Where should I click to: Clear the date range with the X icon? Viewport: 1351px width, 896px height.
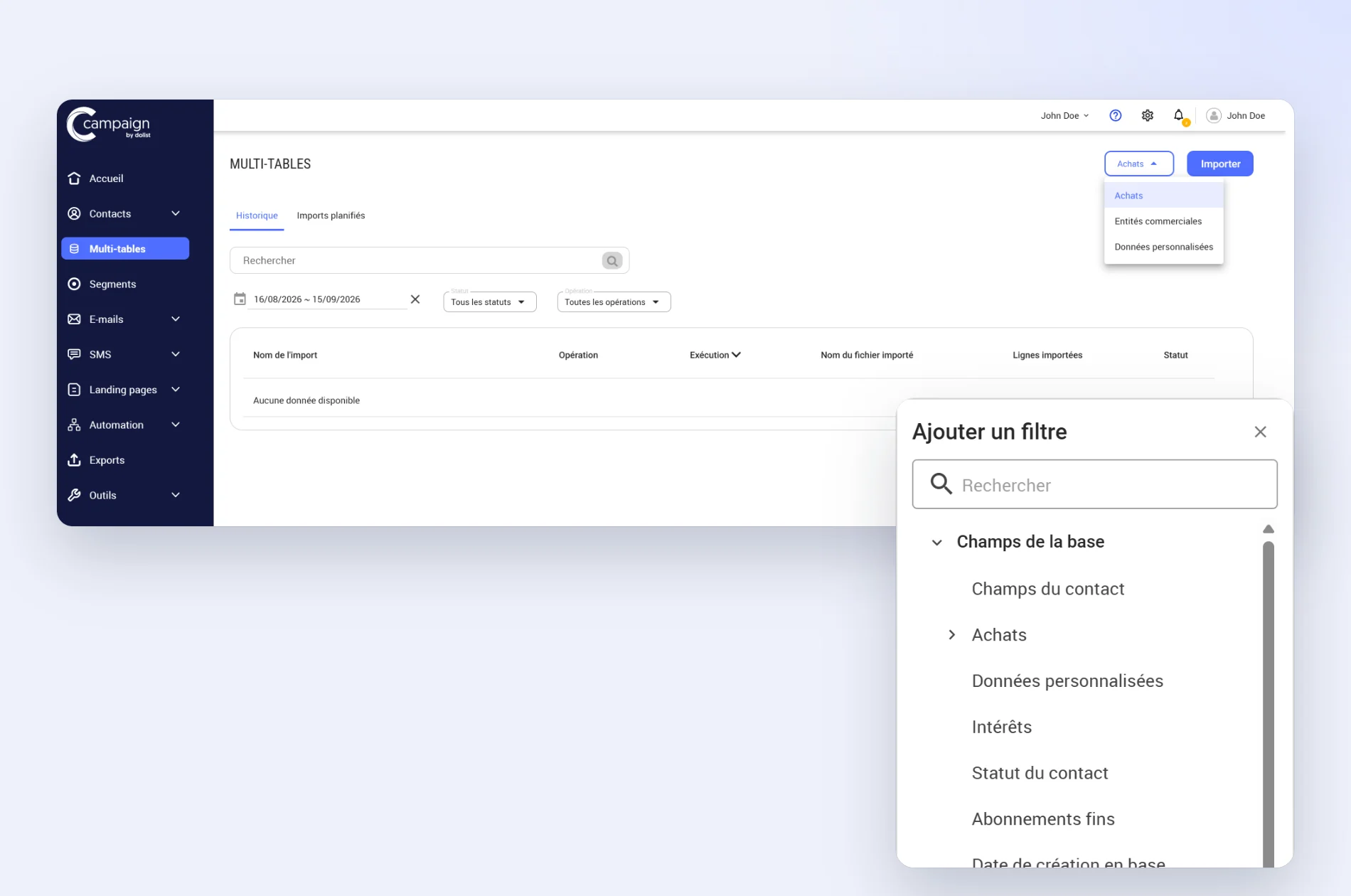click(x=415, y=299)
